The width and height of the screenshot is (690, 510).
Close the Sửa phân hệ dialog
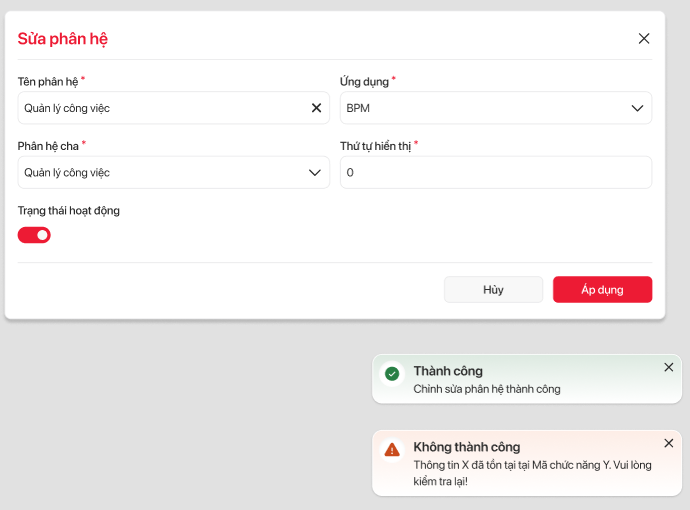coord(644,39)
